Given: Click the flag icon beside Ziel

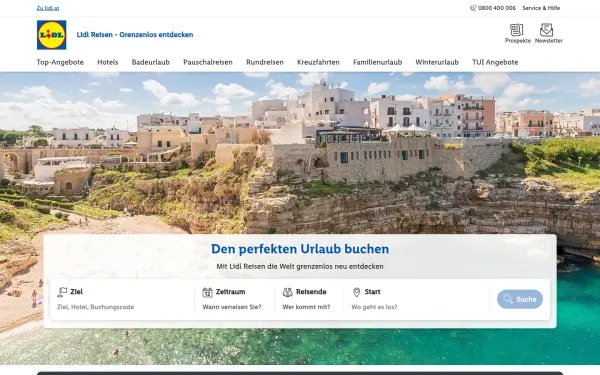Looking at the screenshot, I should pos(62,292).
